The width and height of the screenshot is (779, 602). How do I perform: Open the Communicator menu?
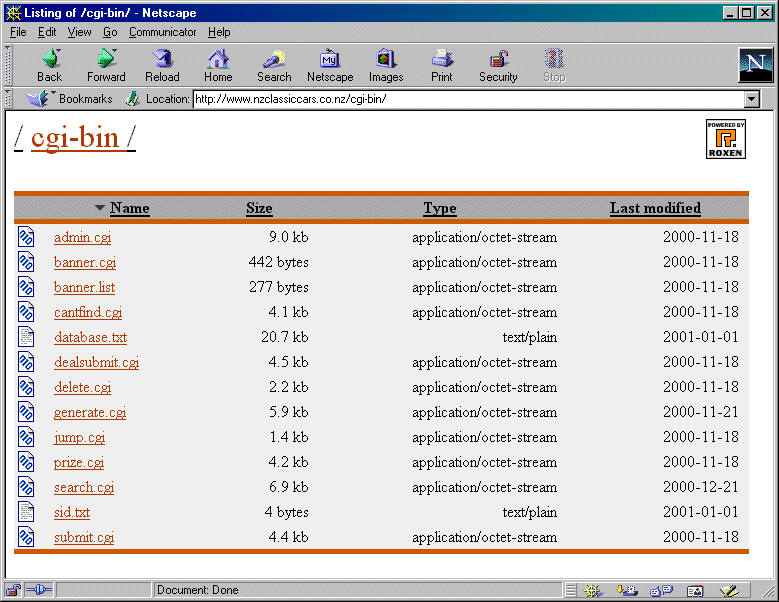pos(162,32)
